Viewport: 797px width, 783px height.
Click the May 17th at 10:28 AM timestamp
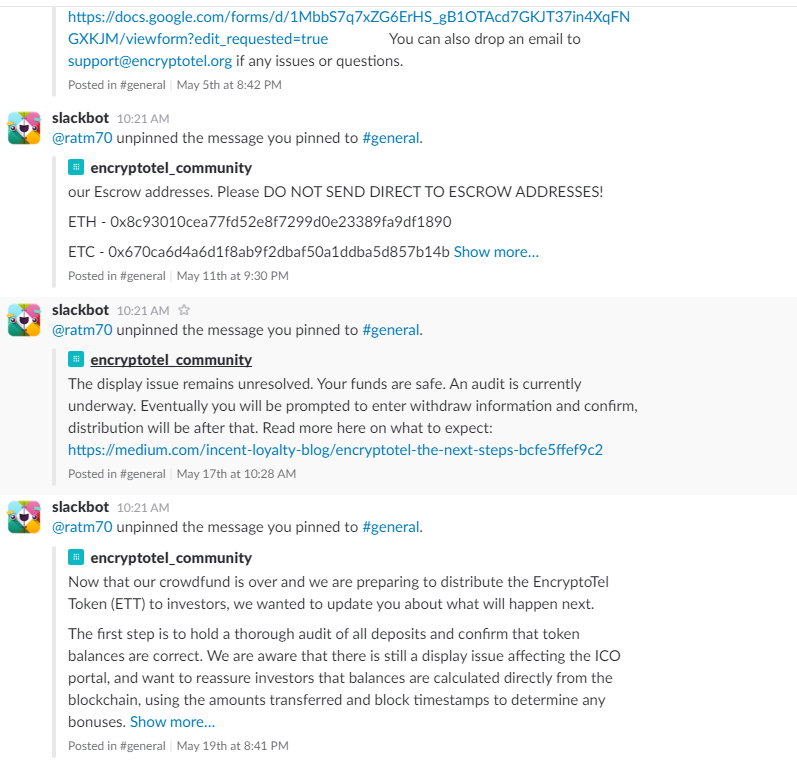tap(236, 474)
